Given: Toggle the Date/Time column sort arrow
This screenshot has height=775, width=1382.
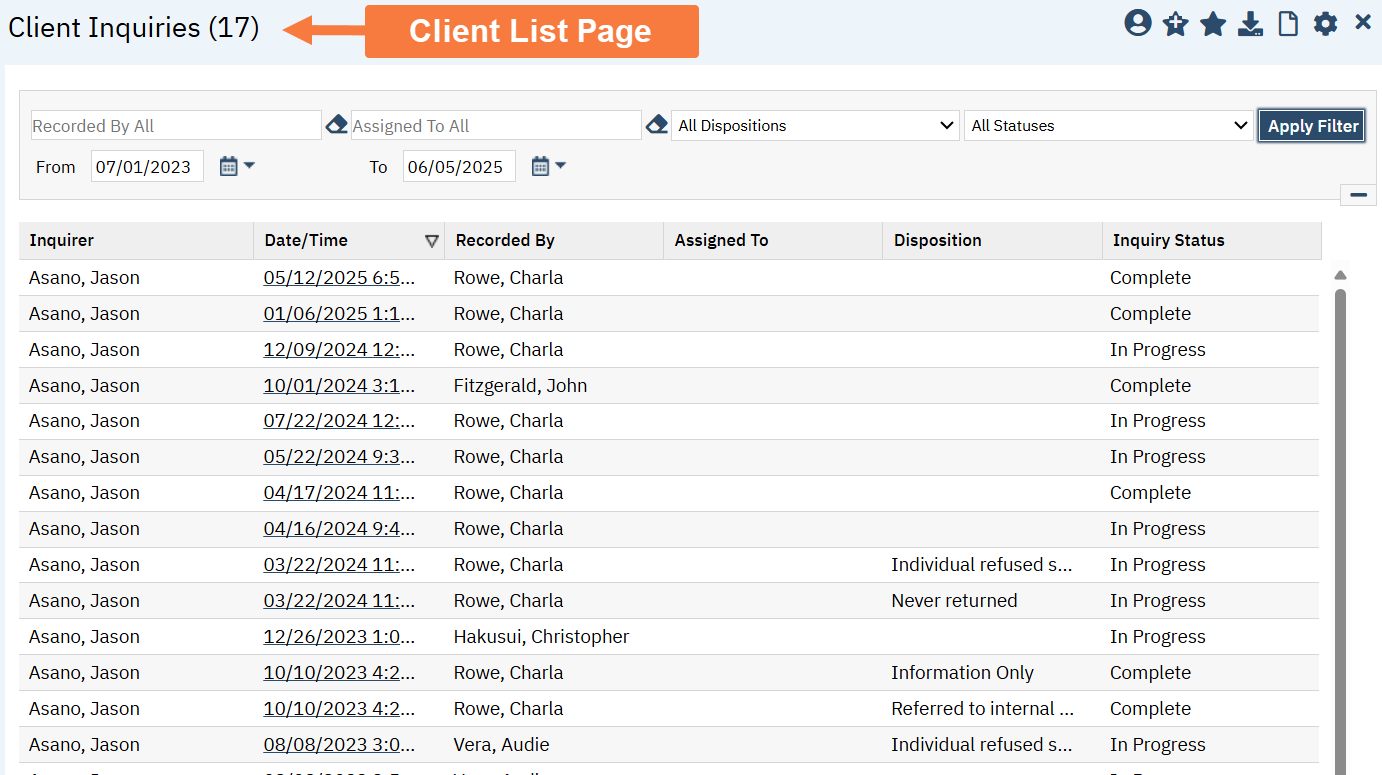Looking at the screenshot, I should click(x=433, y=240).
